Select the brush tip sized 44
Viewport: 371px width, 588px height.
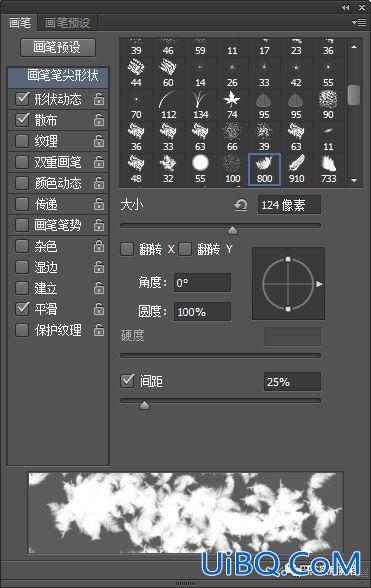(x=136, y=74)
